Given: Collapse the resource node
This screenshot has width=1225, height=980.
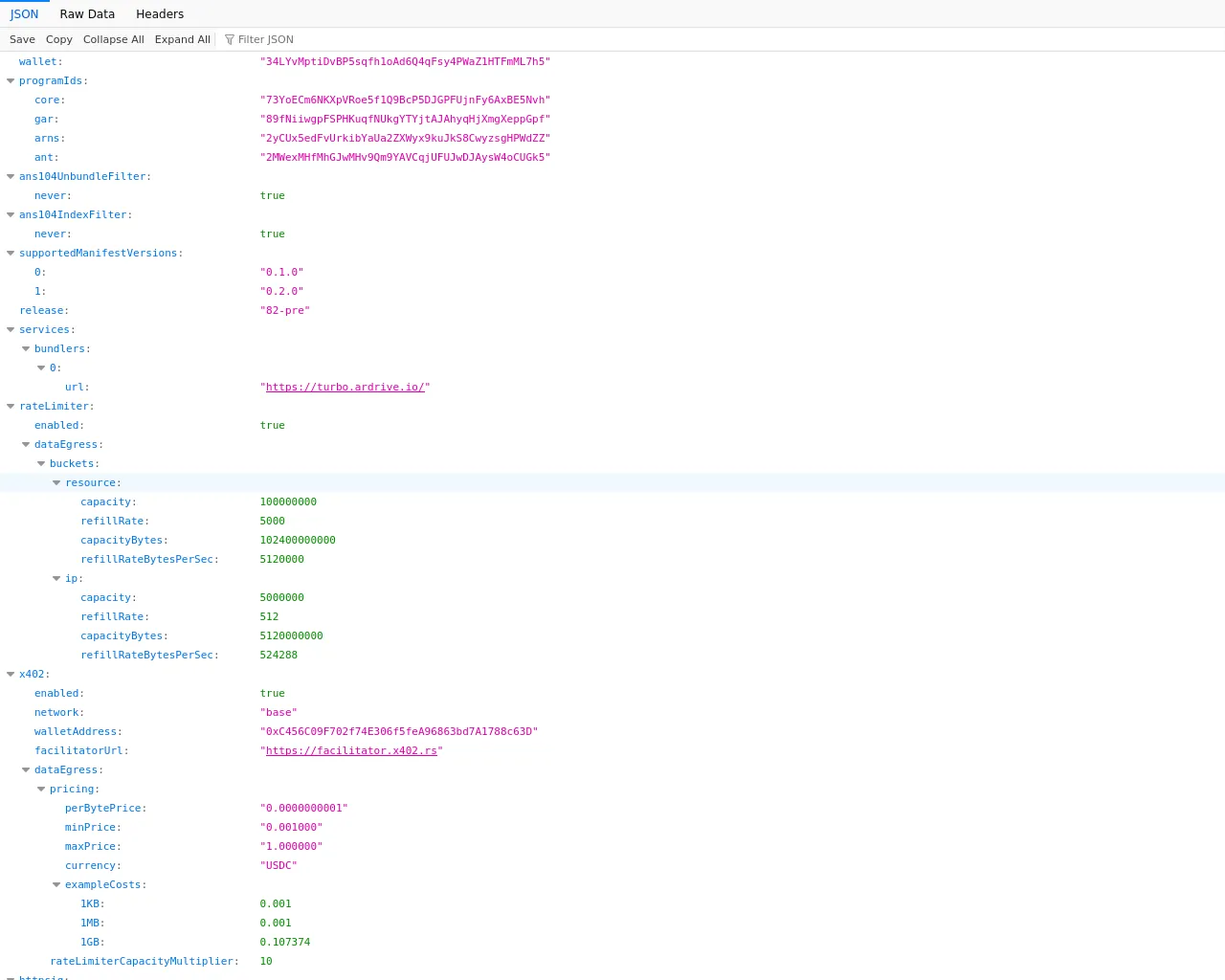Looking at the screenshot, I should pos(56,483).
